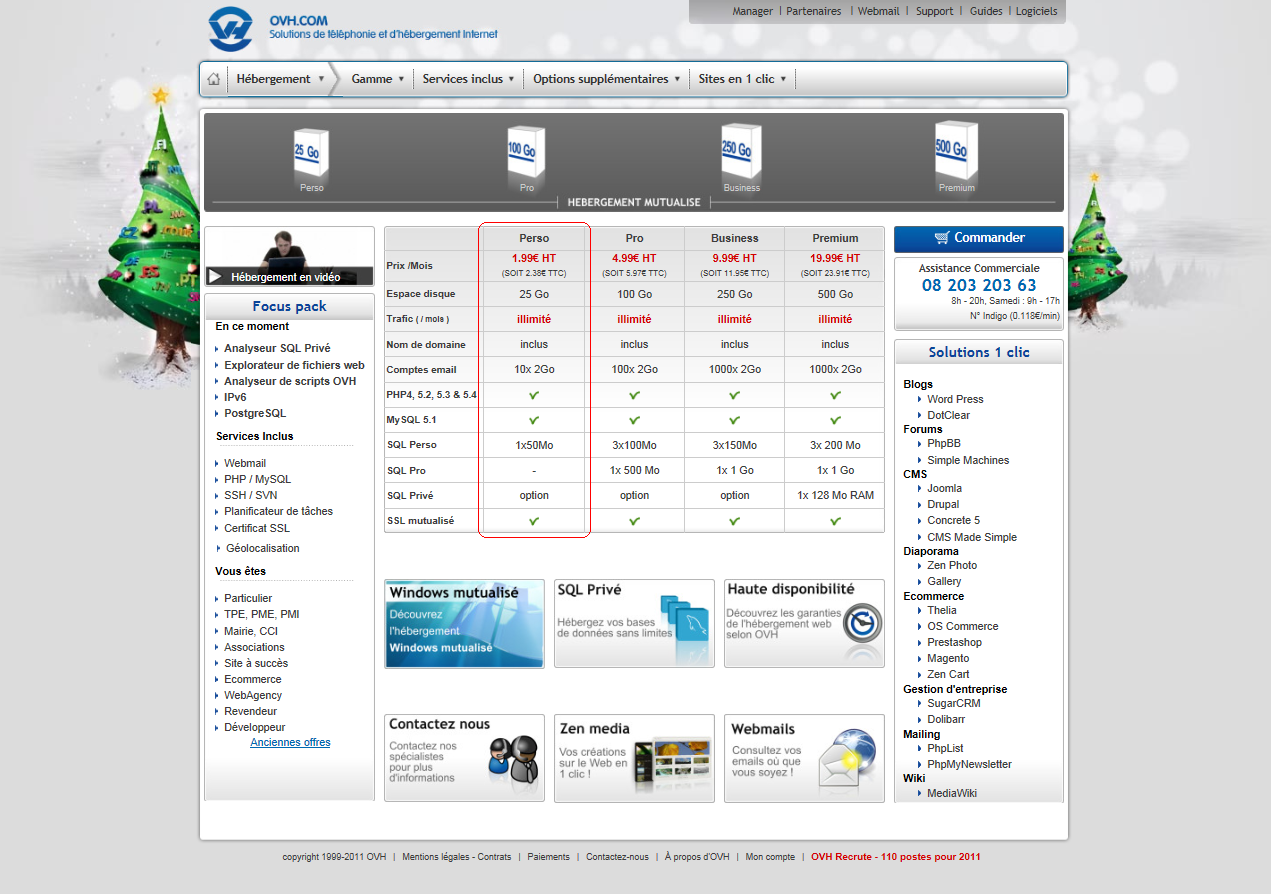Open Manager in the top bar

coord(752,12)
